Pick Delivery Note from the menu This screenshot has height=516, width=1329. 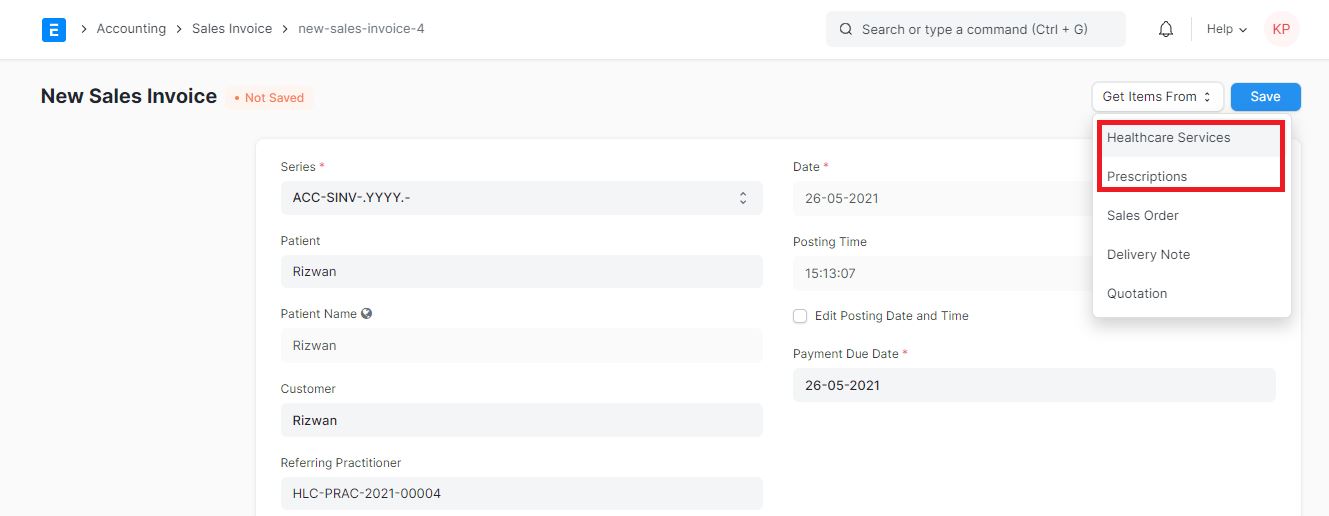coord(1148,255)
